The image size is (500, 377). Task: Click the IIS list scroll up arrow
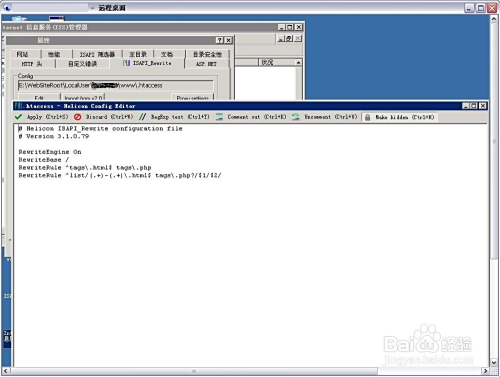[x=298, y=62]
